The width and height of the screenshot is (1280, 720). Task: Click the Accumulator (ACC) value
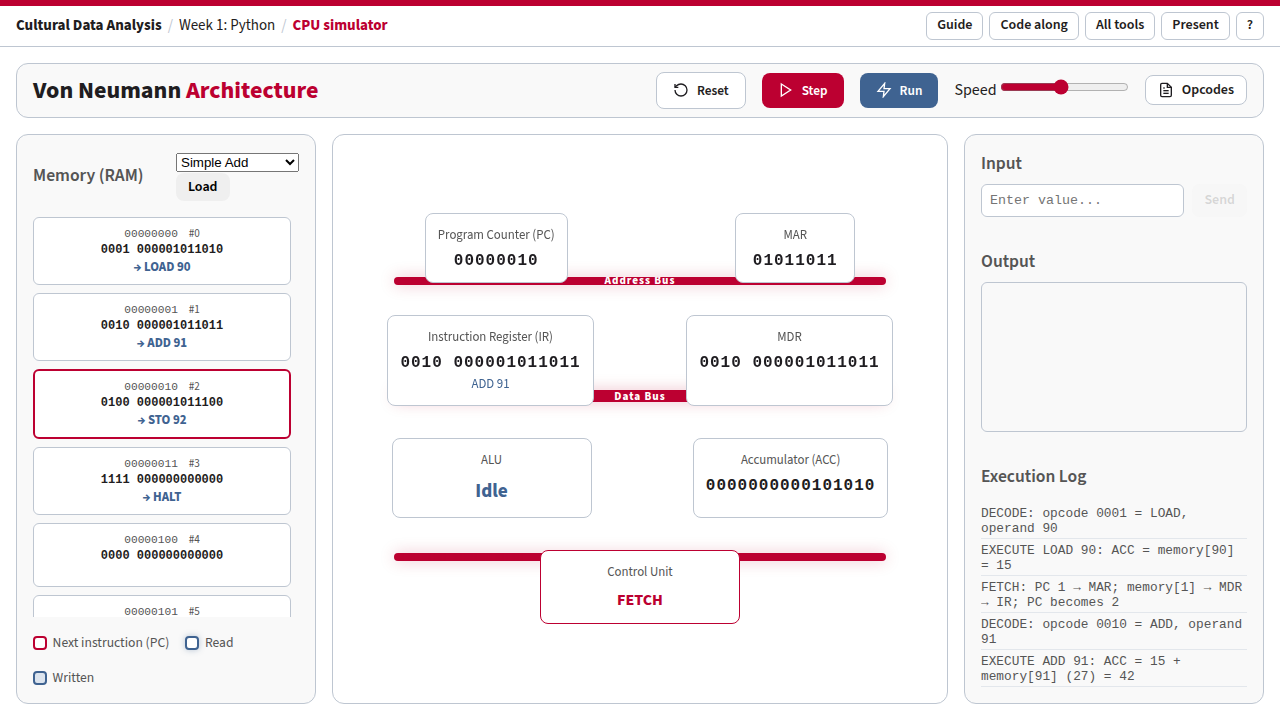pyautogui.click(x=790, y=485)
